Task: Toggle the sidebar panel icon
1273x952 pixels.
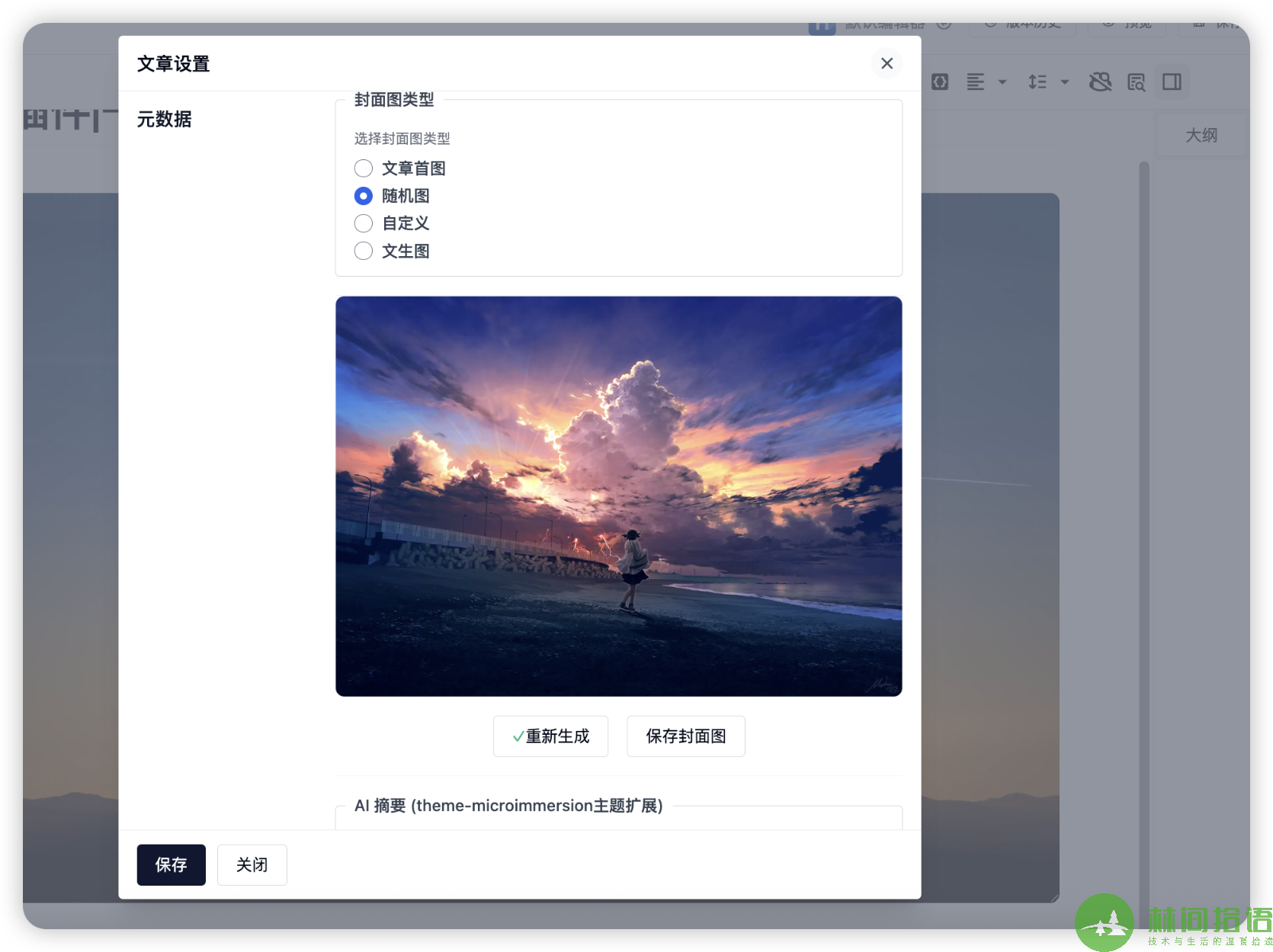Action: point(1172,82)
